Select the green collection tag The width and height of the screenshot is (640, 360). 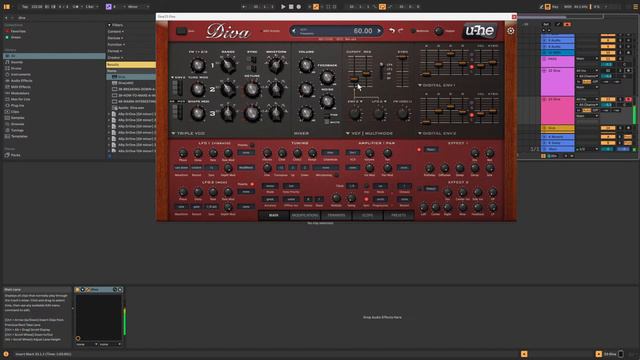(x=16, y=37)
